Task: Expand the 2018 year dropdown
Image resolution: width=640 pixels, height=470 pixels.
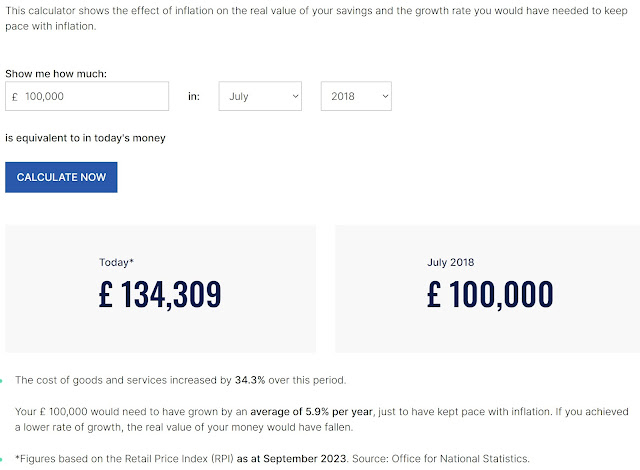Action: tap(355, 96)
